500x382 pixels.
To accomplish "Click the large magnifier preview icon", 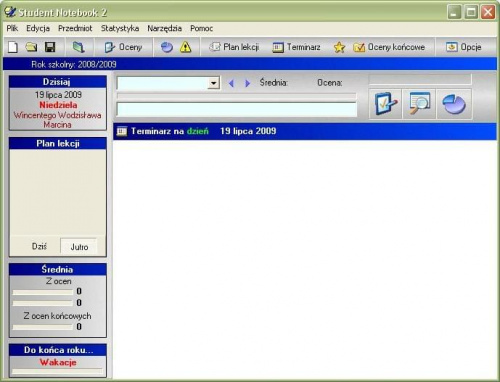I will click(x=419, y=104).
